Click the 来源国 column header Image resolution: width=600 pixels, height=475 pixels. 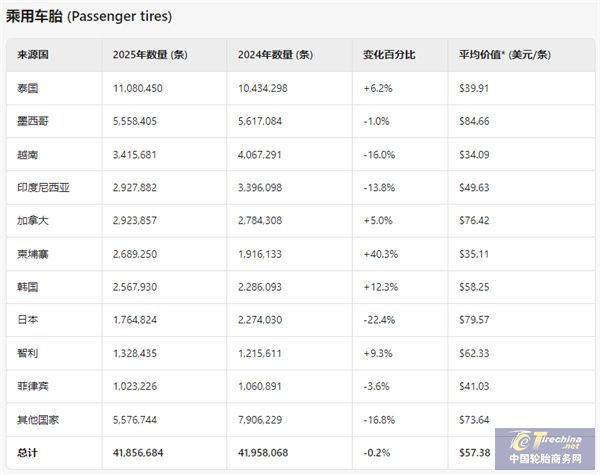click(34, 55)
